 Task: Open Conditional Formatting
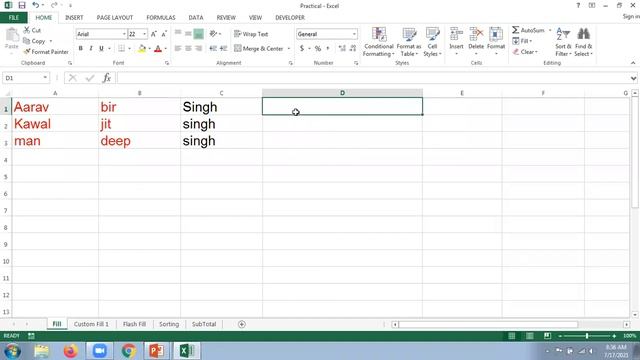tap(379, 42)
